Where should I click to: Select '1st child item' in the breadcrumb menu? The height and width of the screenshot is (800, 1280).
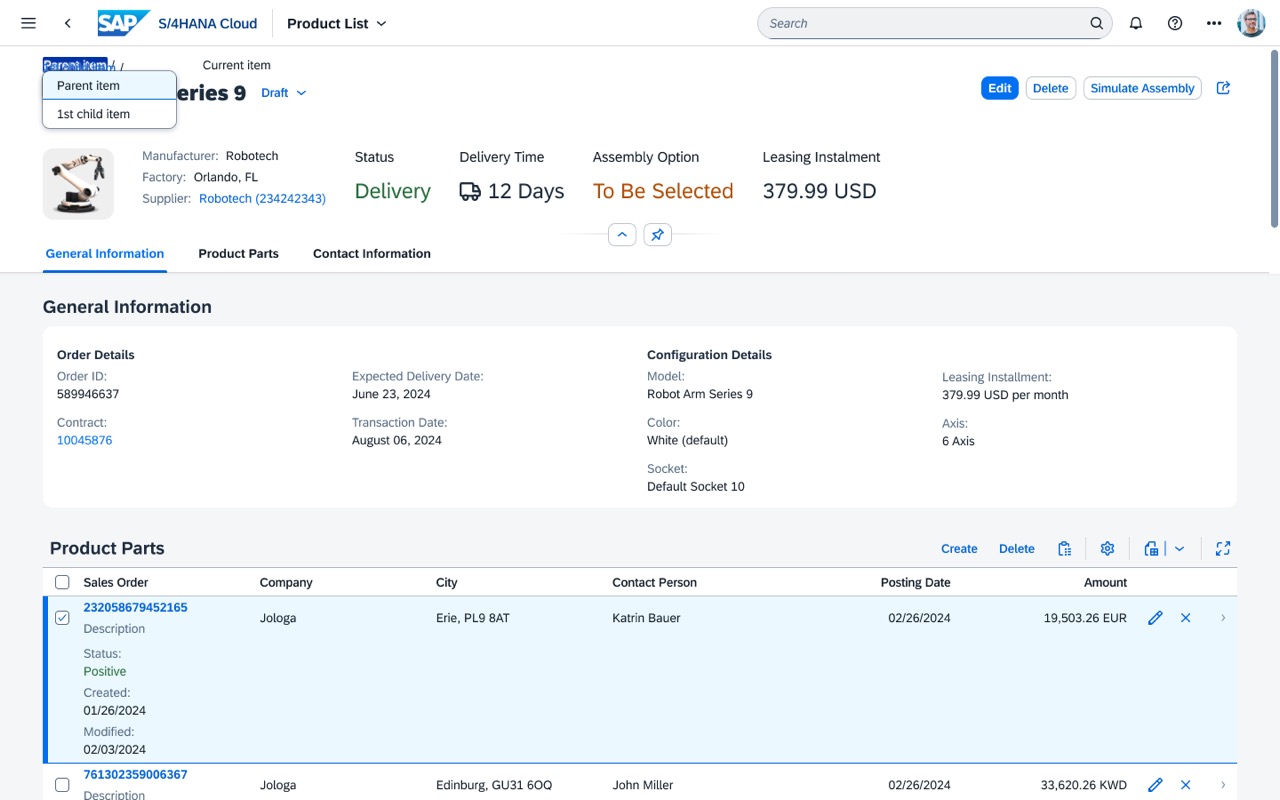click(109, 114)
